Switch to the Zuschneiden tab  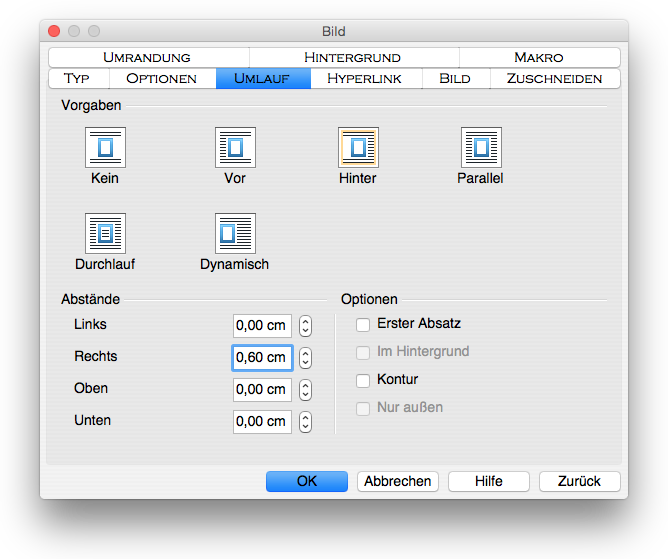click(554, 78)
